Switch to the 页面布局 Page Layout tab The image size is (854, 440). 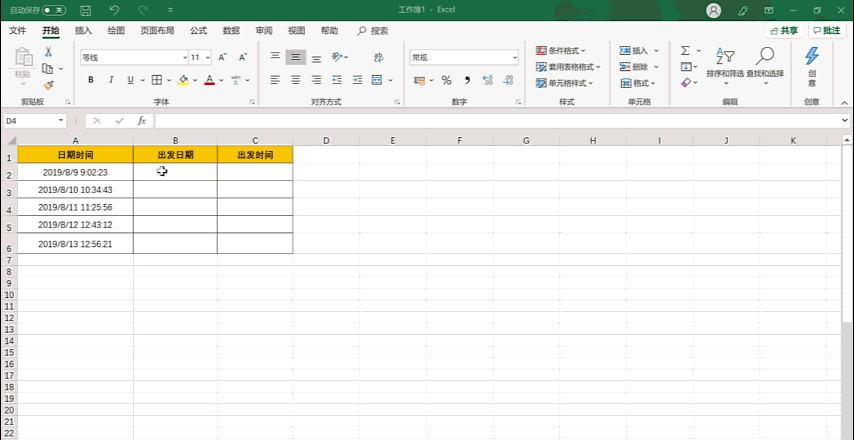[157, 30]
